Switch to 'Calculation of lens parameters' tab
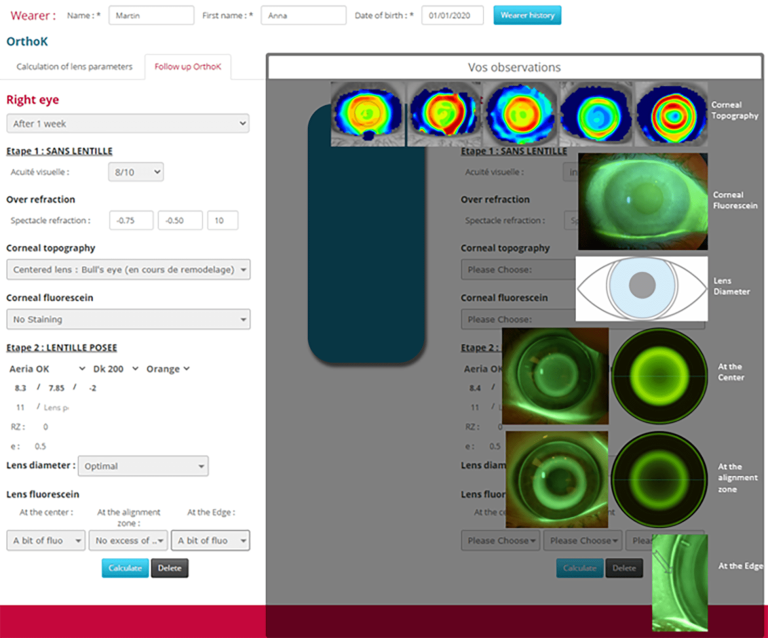 74,67
